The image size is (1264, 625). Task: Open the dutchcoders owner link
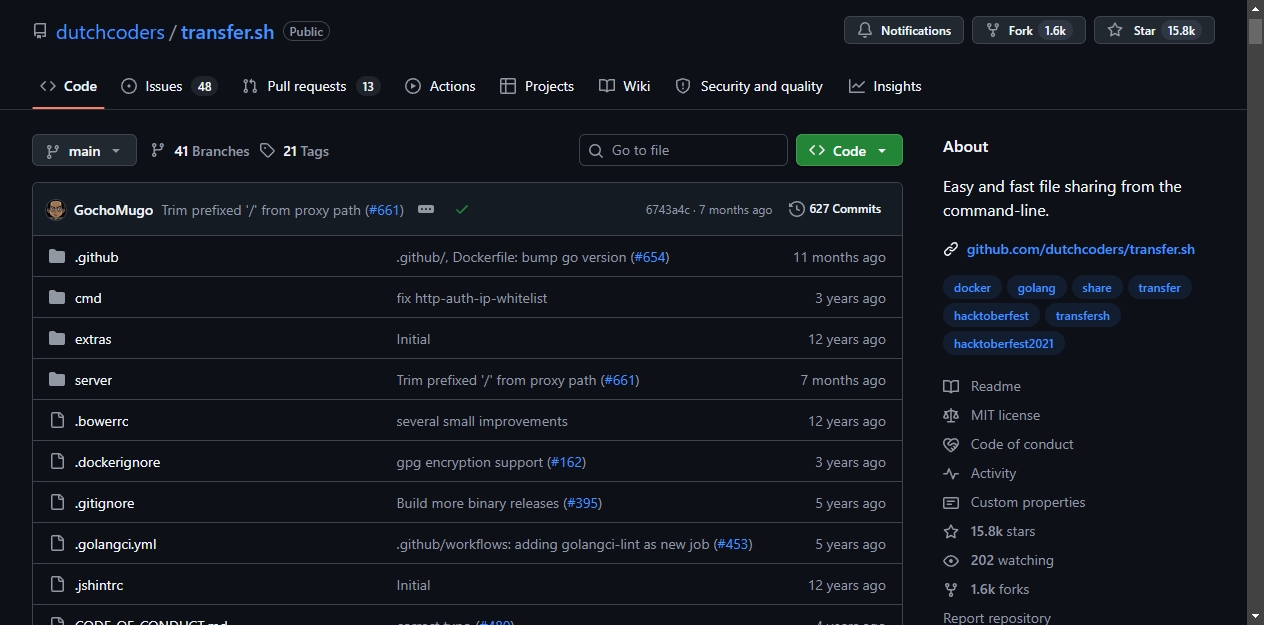[110, 31]
